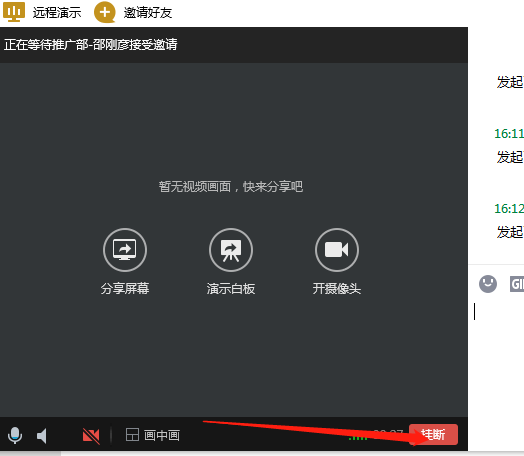Click the 远程演示 text label
This screenshot has width=524, height=456.
pos(57,13)
